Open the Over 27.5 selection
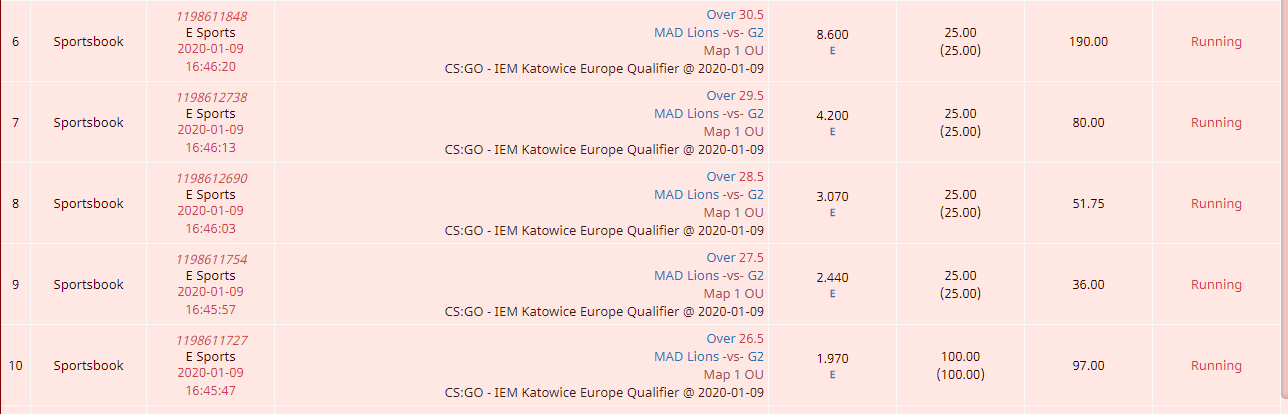The image size is (1288, 414). [735, 258]
